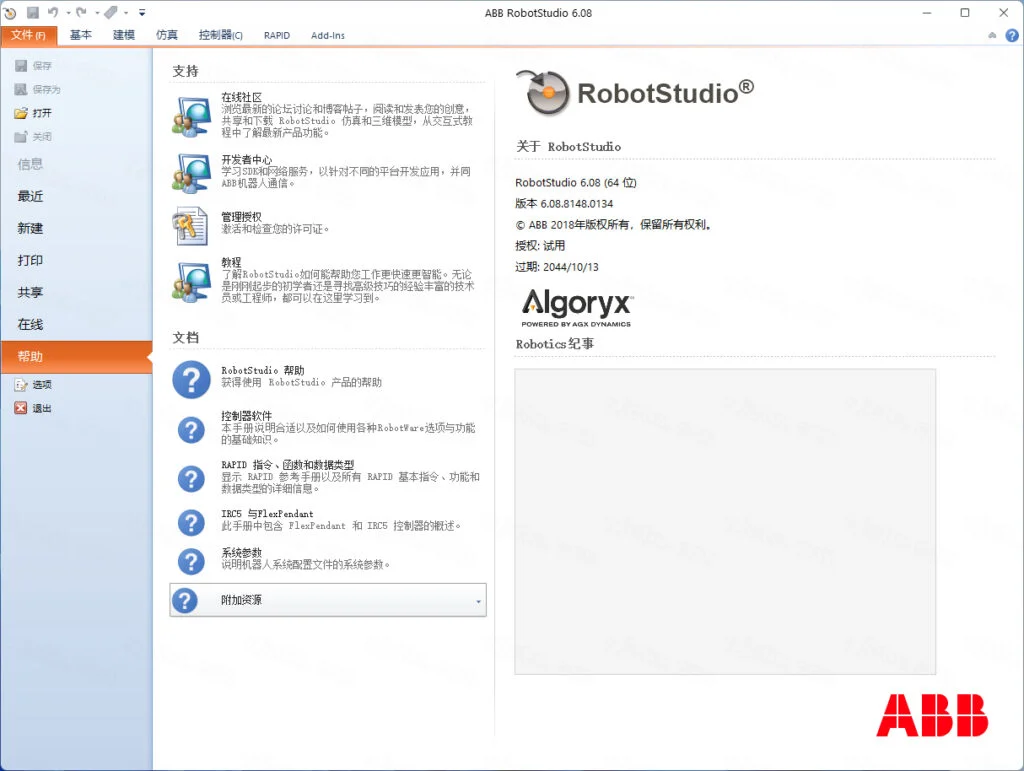Click the RobotStudio logo graphic

[635, 93]
